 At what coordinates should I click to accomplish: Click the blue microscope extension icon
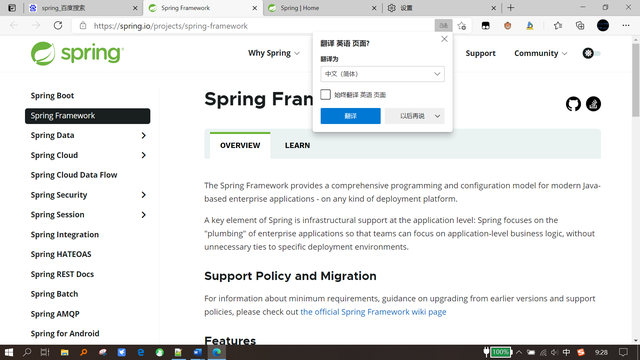[x=530, y=26]
